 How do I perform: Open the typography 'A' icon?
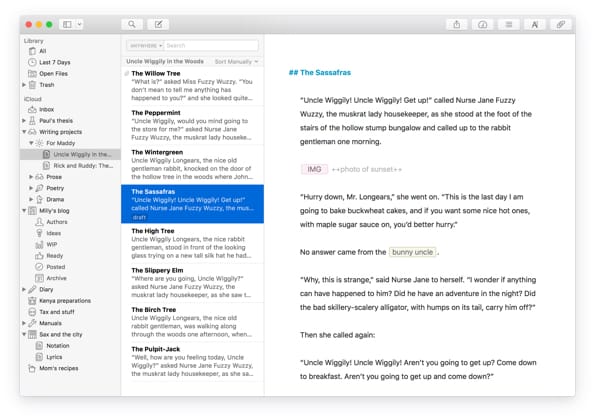pos(534,25)
